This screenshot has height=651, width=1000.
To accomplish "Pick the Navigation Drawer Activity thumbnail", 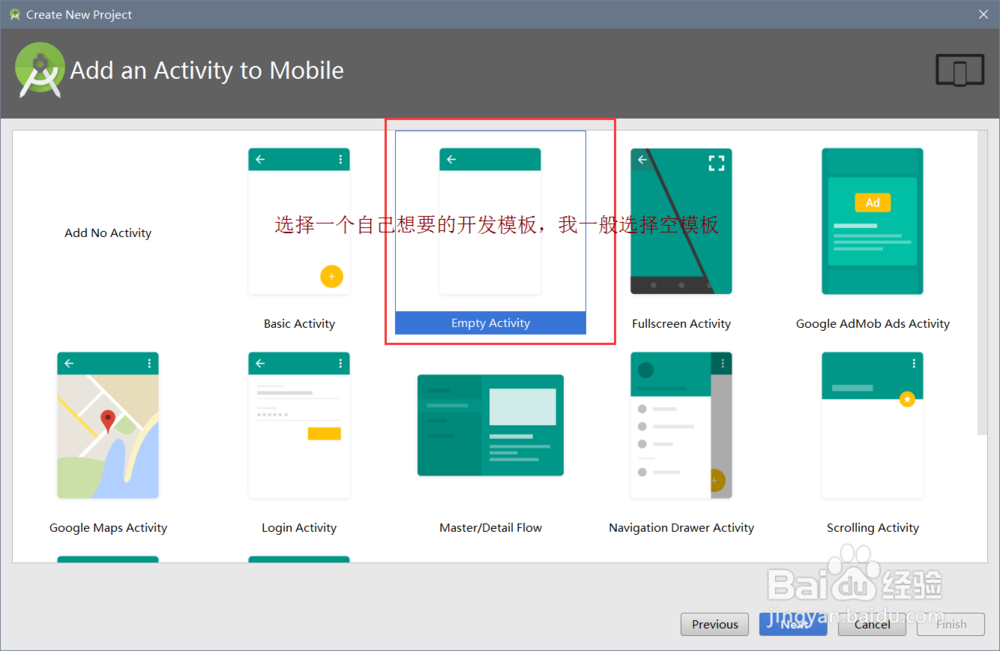I will (681, 425).
